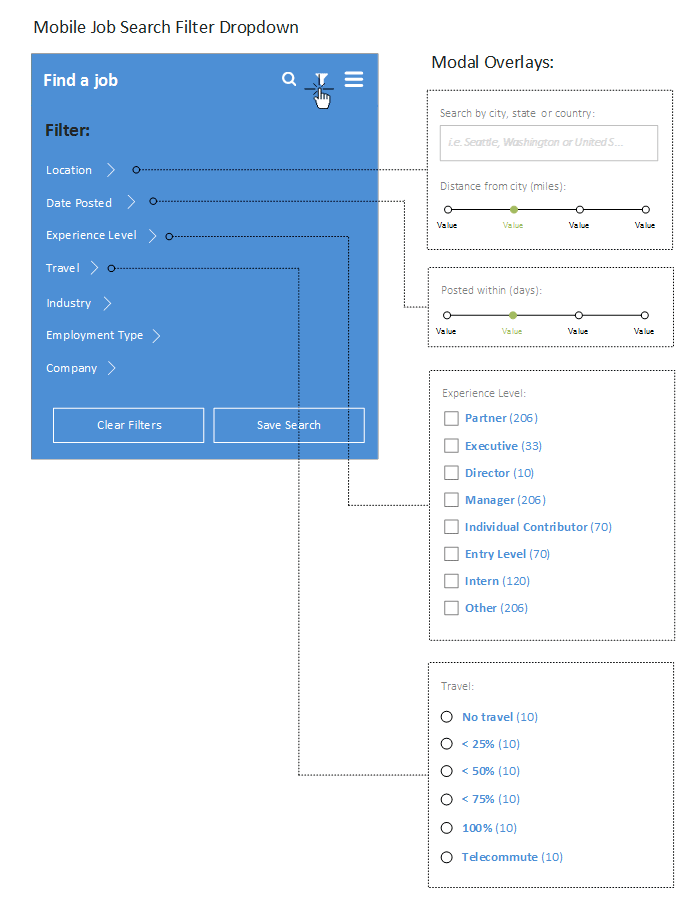The image size is (700, 900).
Task: Select the Travel filter row
Action: (x=73, y=268)
